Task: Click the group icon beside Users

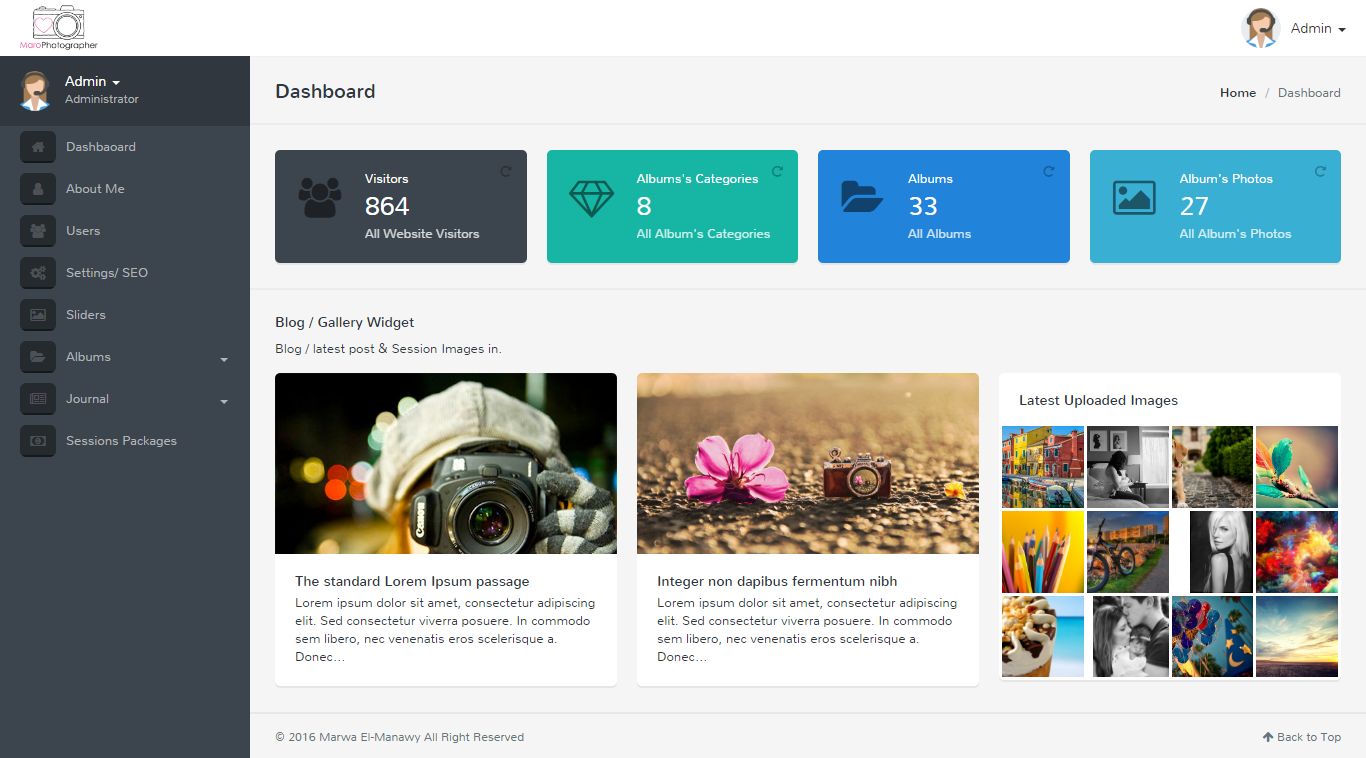Action: coord(38,231)
